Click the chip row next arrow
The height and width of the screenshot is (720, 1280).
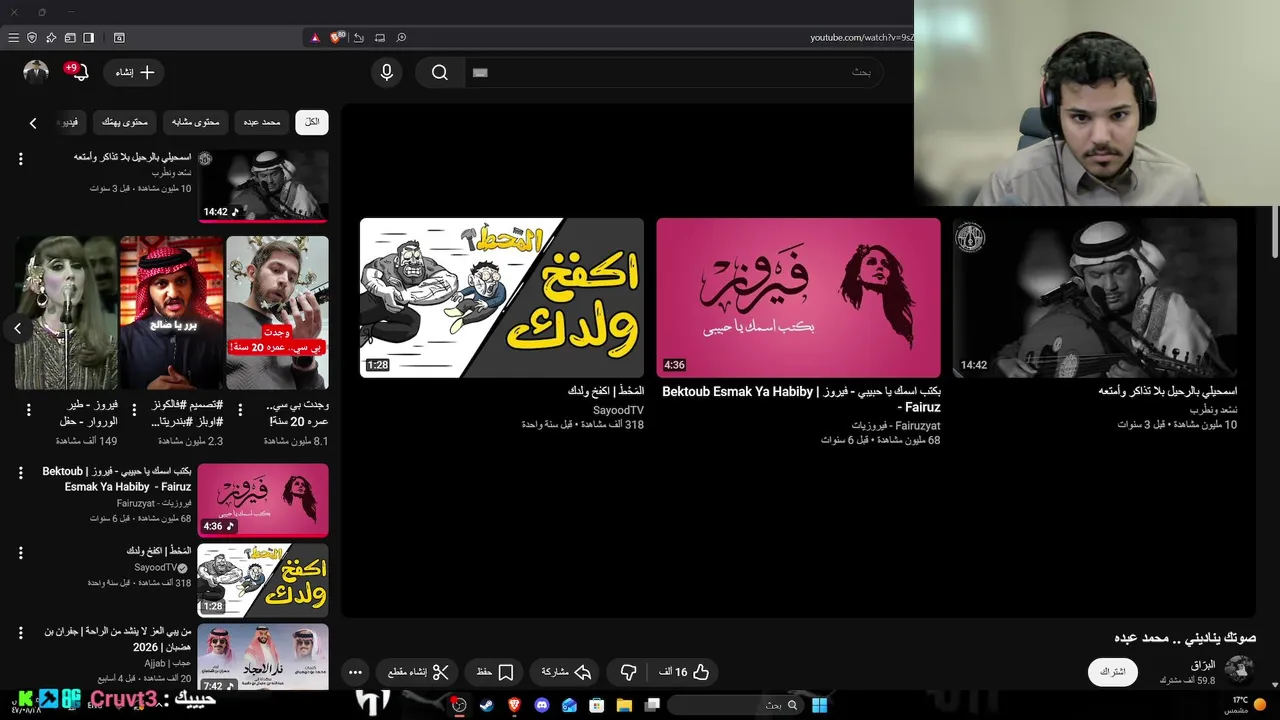33,123
